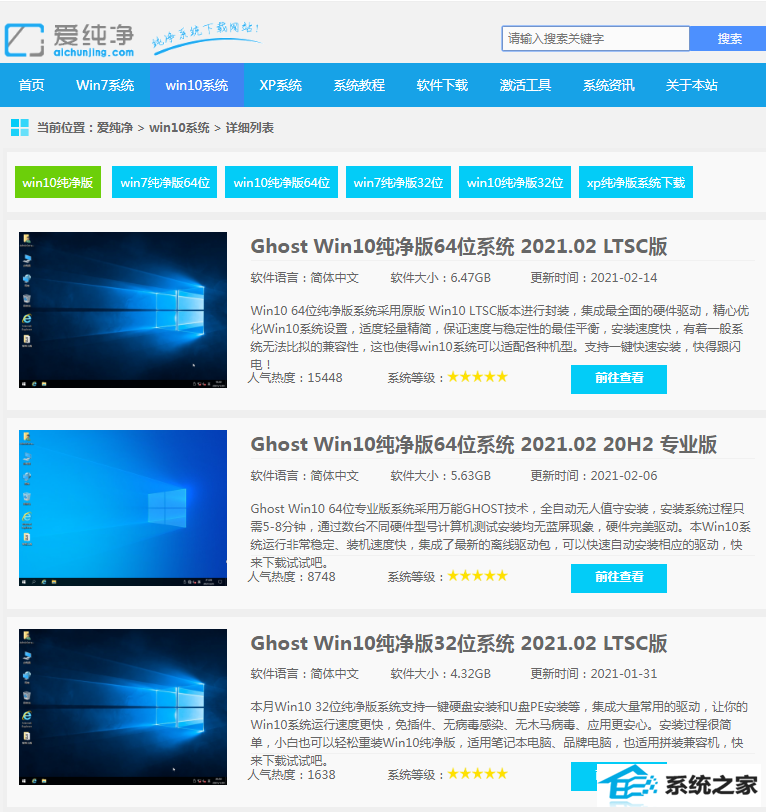The width and height of the screenshot is (766, 812).
Task: Click the 爱纯净 breadcrumb link
Action: point(114,127)
